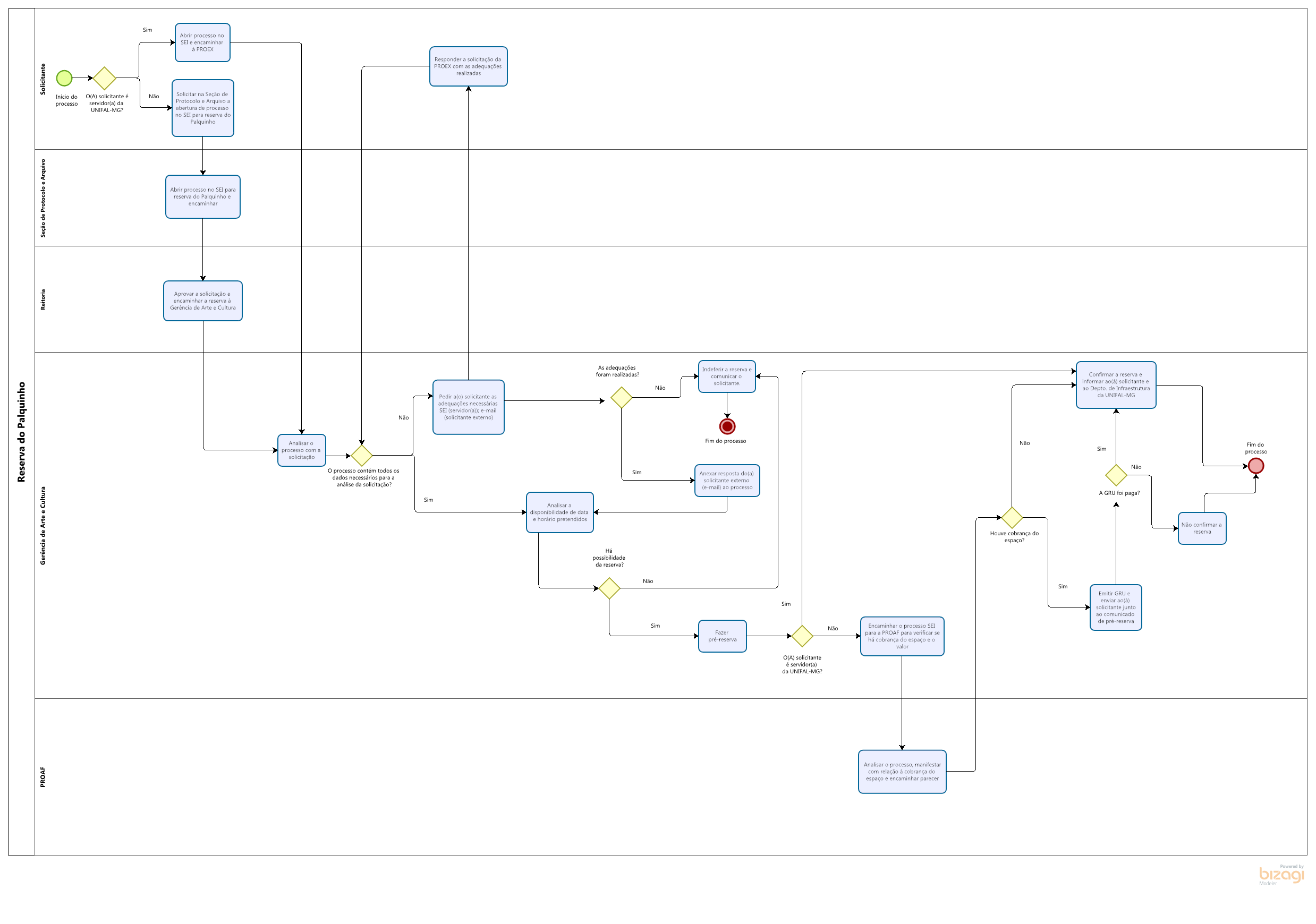Click 'Indeferir a reserva e comunicar o solicitante' task
1316x924 pixels.
[727, 377]
